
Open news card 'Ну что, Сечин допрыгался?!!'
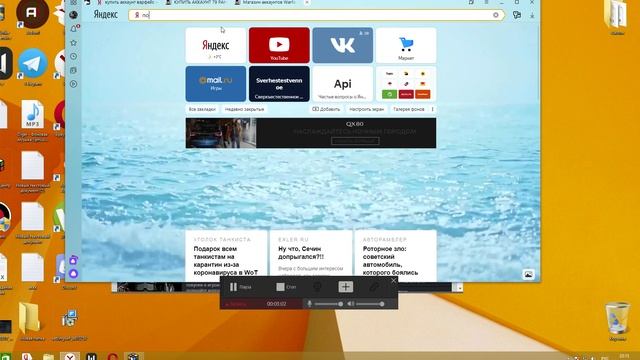pyautogui.click(x=311, y=256)
